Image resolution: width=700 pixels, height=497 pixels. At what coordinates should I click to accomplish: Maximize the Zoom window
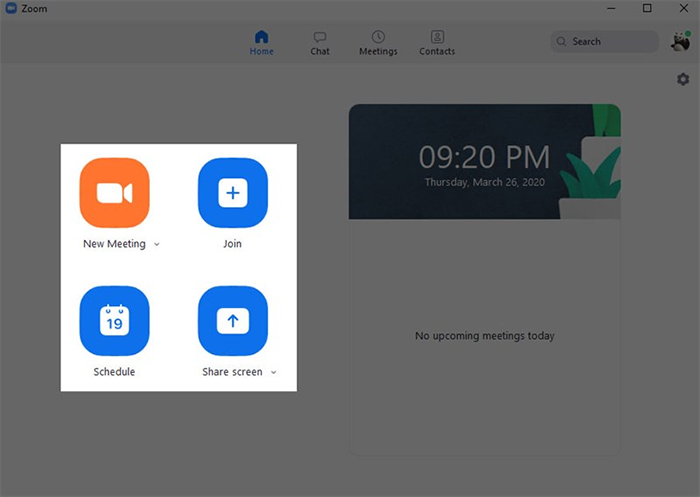point(647,8)
